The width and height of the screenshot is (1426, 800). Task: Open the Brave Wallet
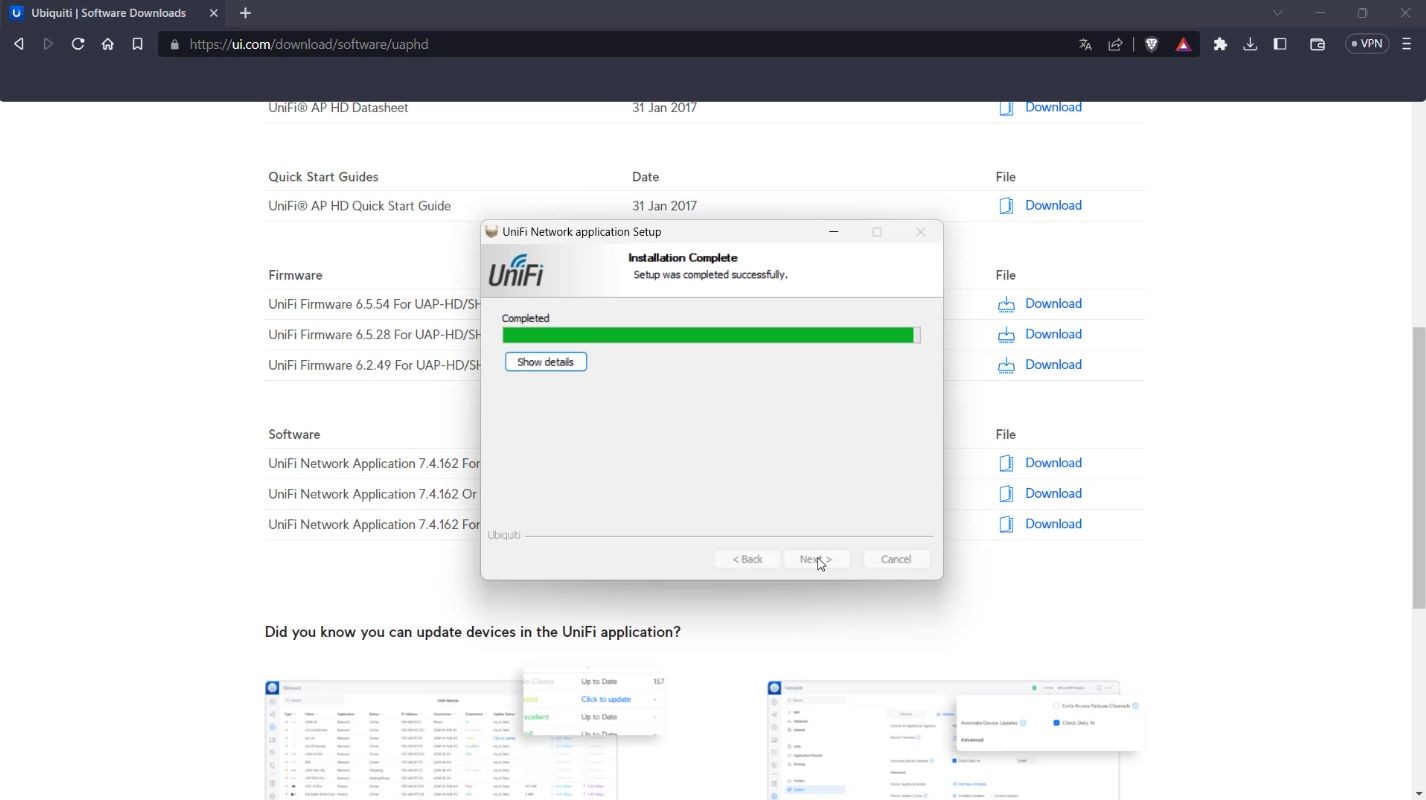(x=1317, y=44)
